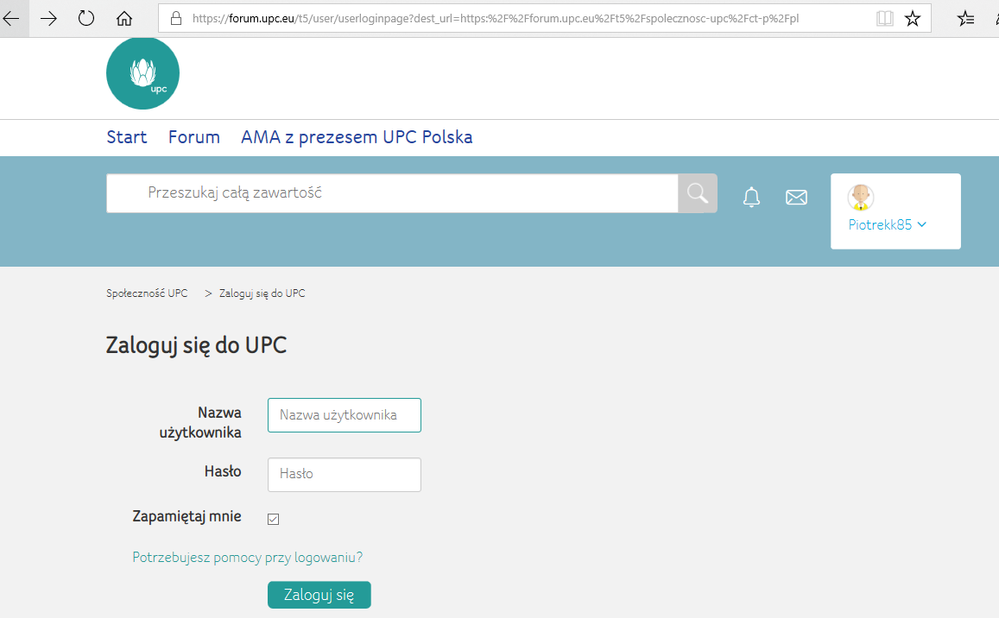Image resolution: width=999 pixels, height=618 pixels.
Task: Click the browser forward arrow
Action: (x=48, y=18)
